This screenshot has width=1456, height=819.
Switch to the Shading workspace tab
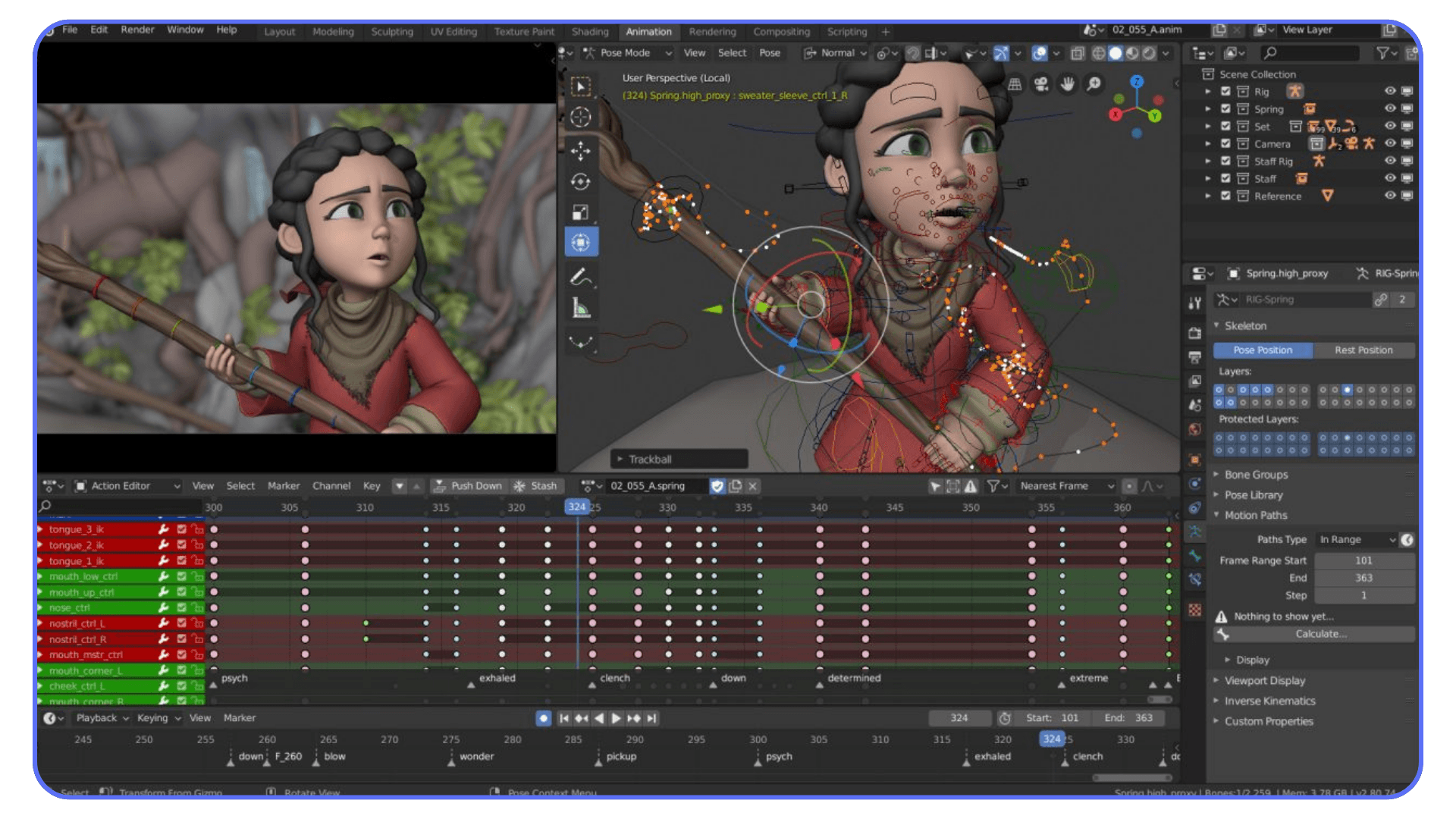coord(590,31)
